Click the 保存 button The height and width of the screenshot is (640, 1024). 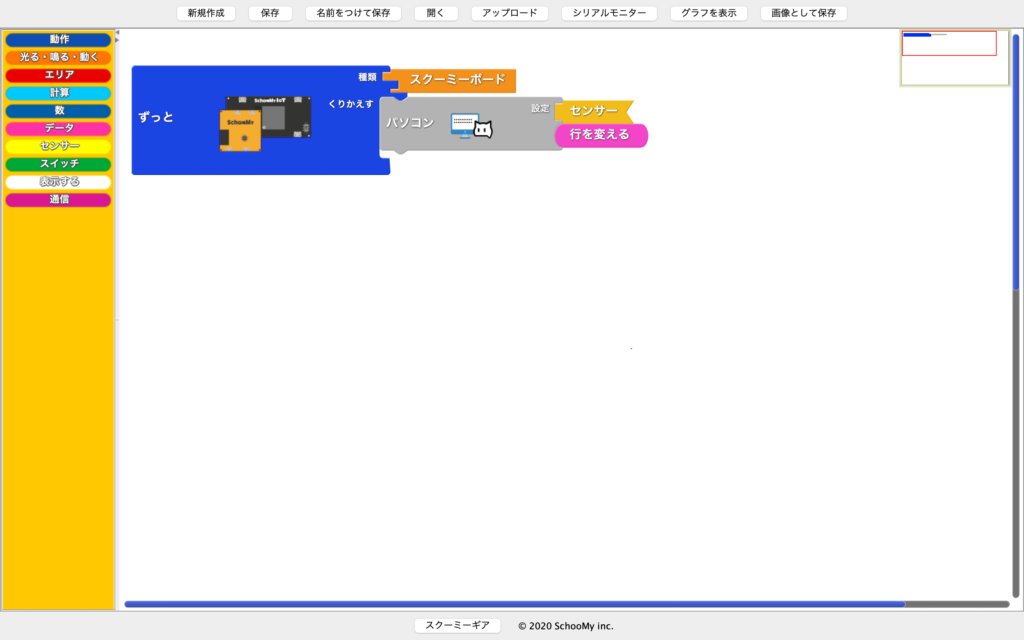coord(270,13)
